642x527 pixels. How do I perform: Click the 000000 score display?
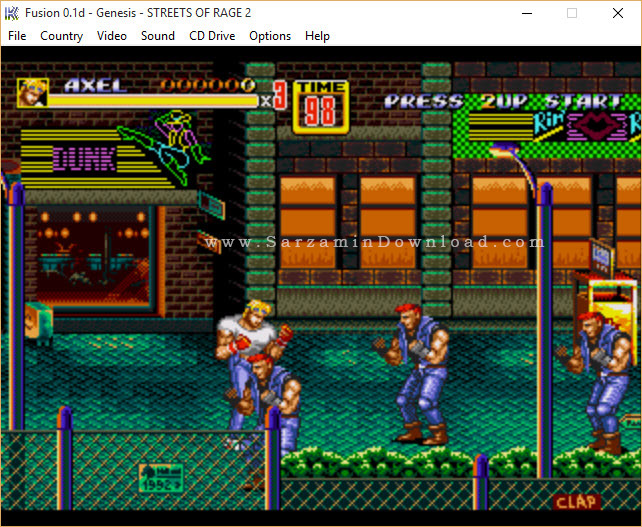click(208, 85)
